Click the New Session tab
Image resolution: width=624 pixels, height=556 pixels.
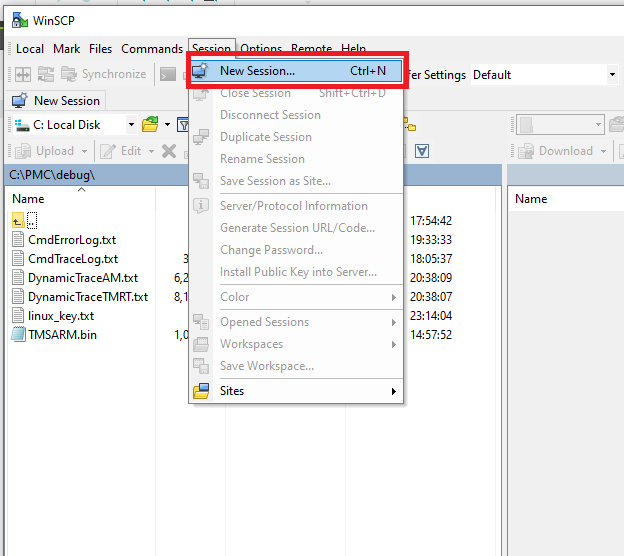click(x=56, y=100)
